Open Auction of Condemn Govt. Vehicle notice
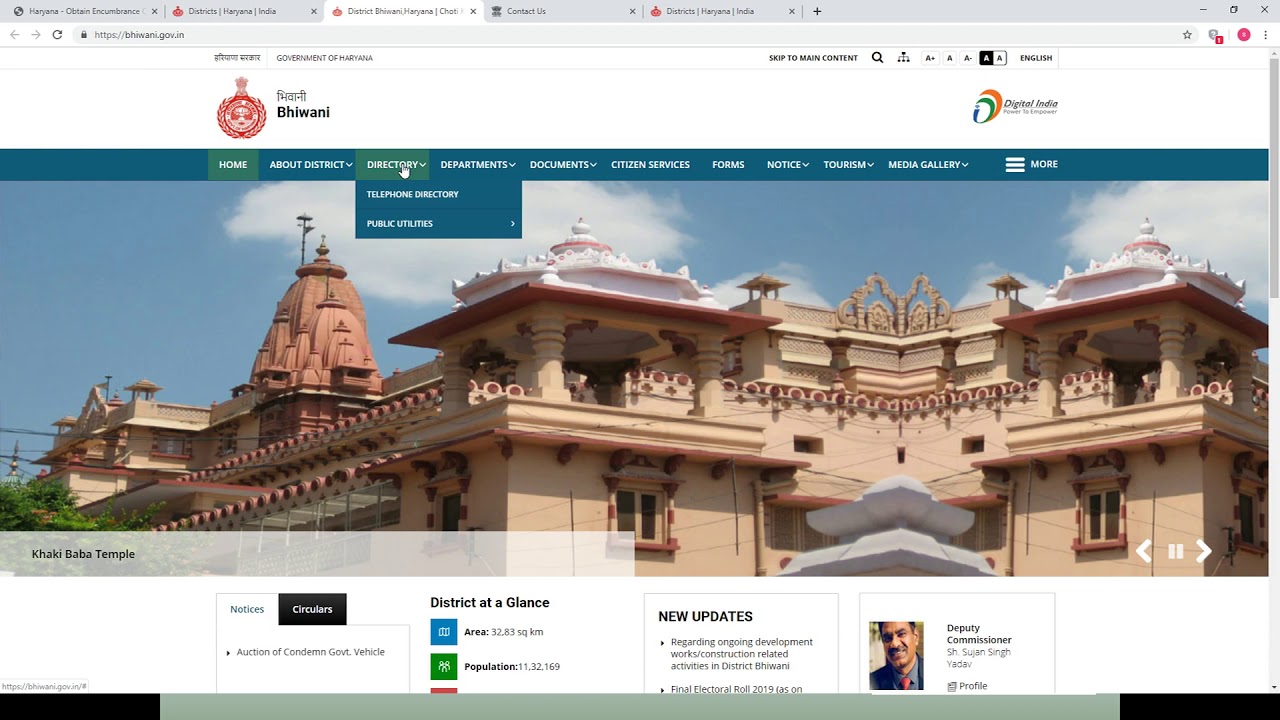This screenshot has height=720, width=1280. [310, 652]
